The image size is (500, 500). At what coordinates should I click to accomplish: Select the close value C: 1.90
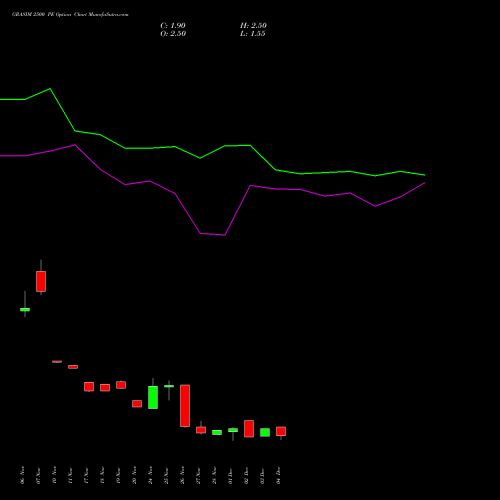click(173, 26)
